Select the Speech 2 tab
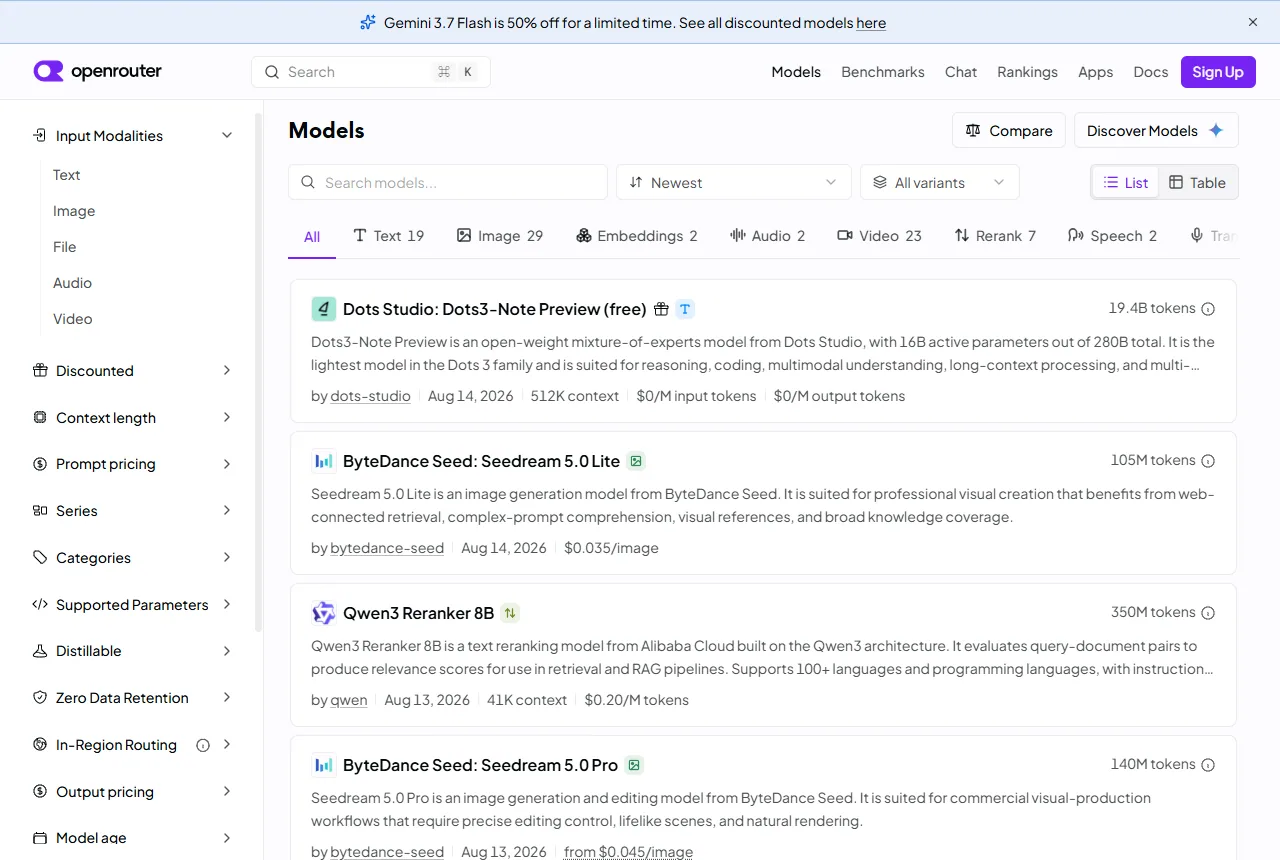Screen dimensions: 1280x860 point(1112,236)
